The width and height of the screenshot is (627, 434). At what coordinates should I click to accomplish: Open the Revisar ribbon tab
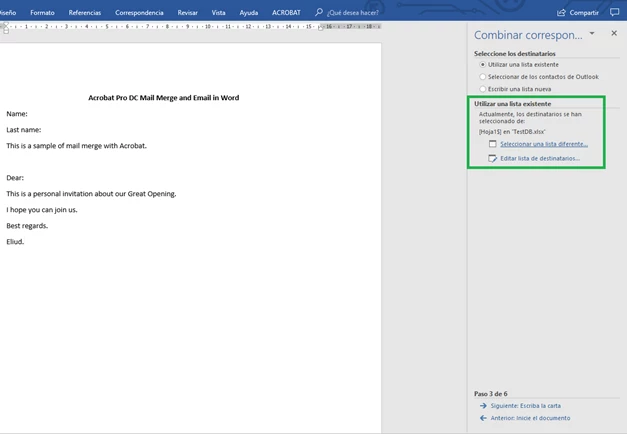[188, 13]
